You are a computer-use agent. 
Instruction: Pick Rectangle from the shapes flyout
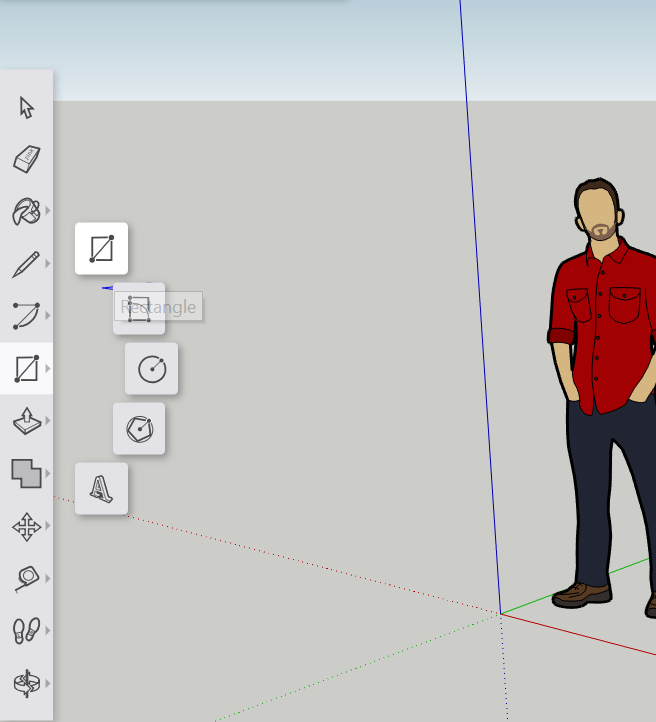tap(101, 248)
